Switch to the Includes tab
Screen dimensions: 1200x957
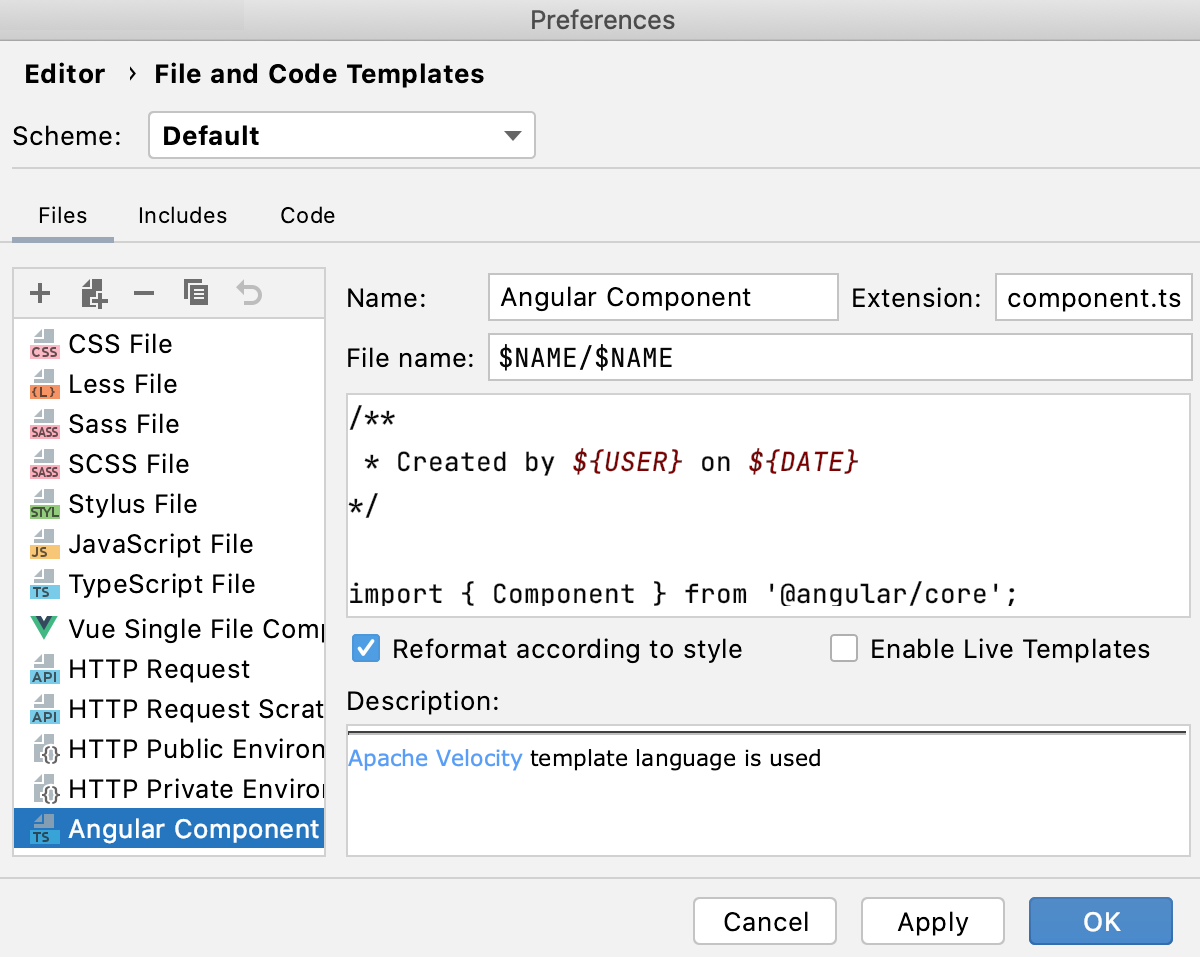click(x=183, y=215)
